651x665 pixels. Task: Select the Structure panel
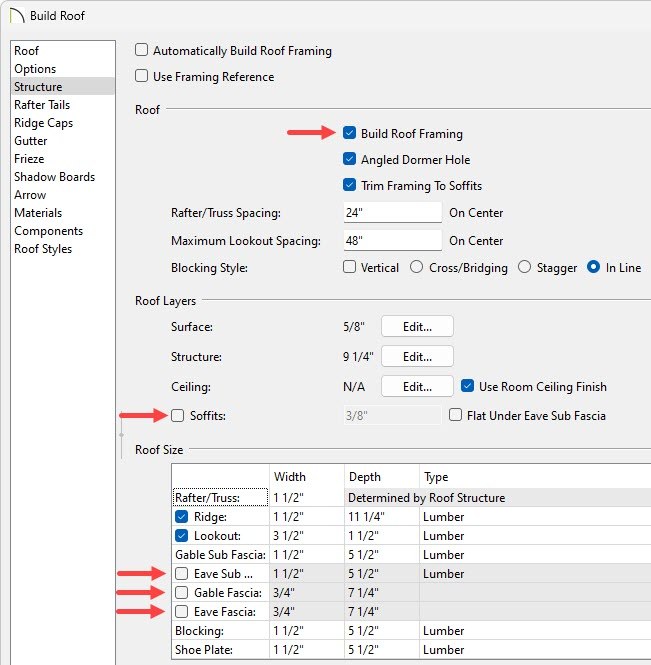point(63,87)
